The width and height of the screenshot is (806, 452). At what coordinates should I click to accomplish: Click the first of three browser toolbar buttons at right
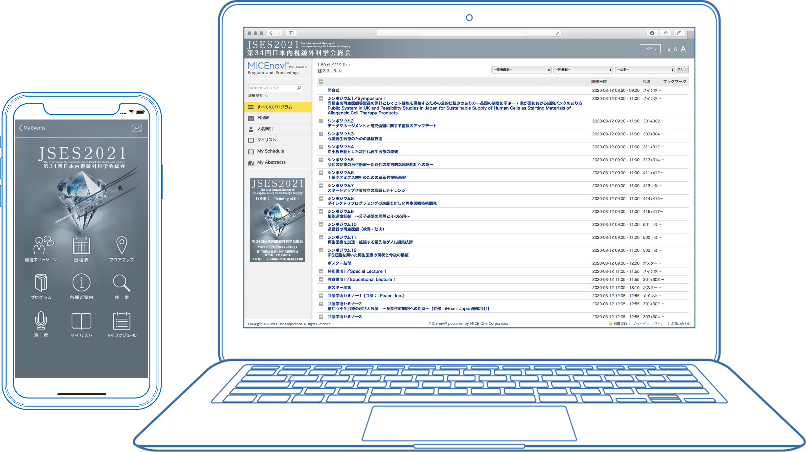652,33
